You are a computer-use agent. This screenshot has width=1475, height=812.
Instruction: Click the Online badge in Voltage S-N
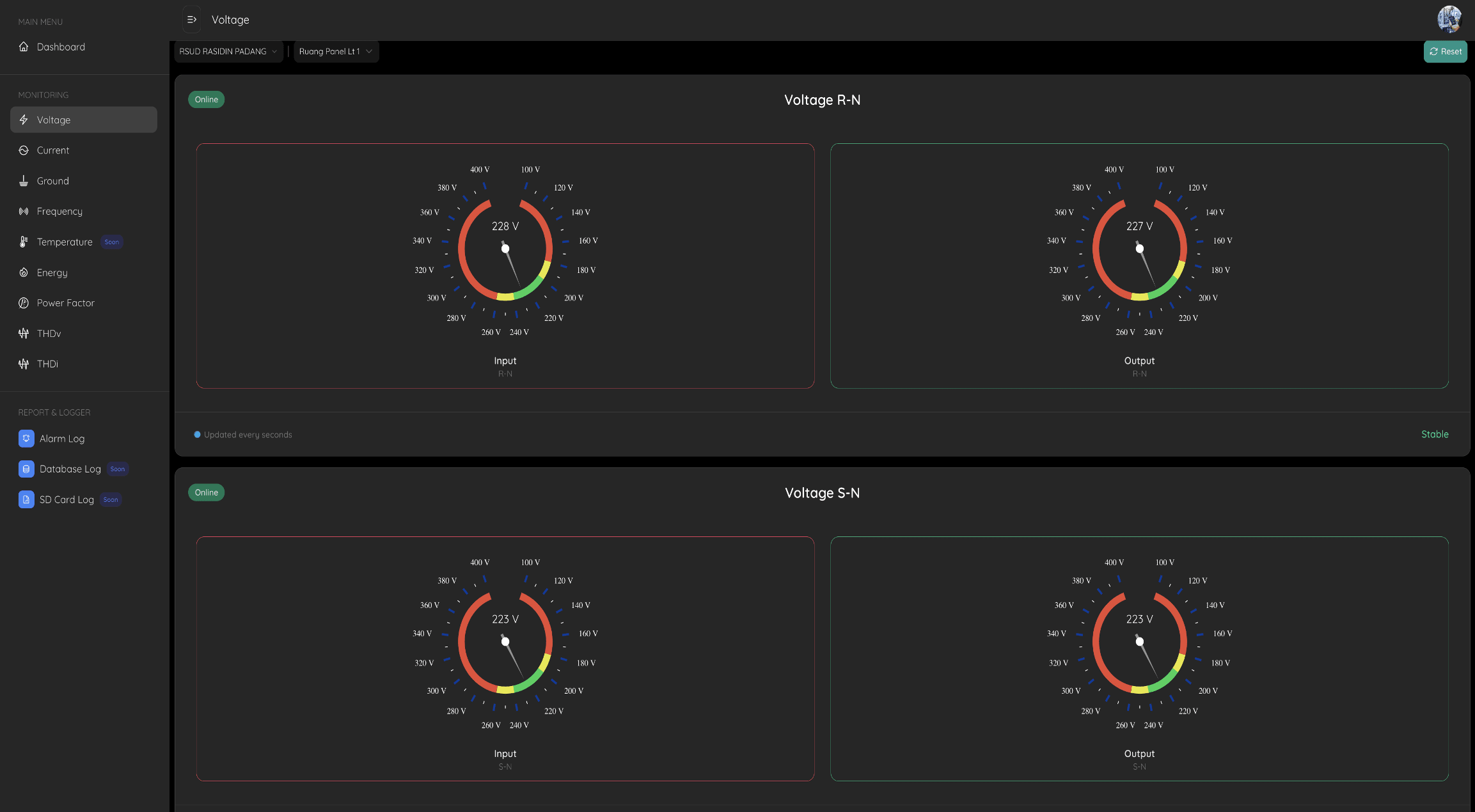point(206,492)
